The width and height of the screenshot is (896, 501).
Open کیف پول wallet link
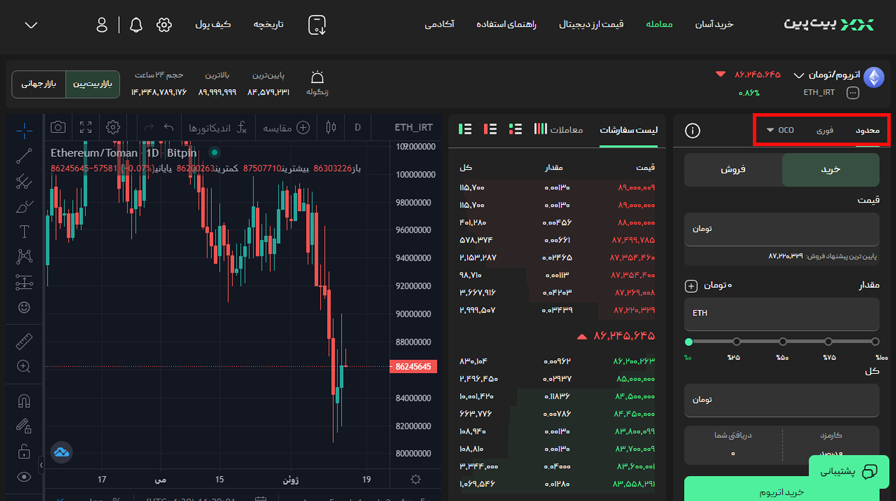(213, 25)
